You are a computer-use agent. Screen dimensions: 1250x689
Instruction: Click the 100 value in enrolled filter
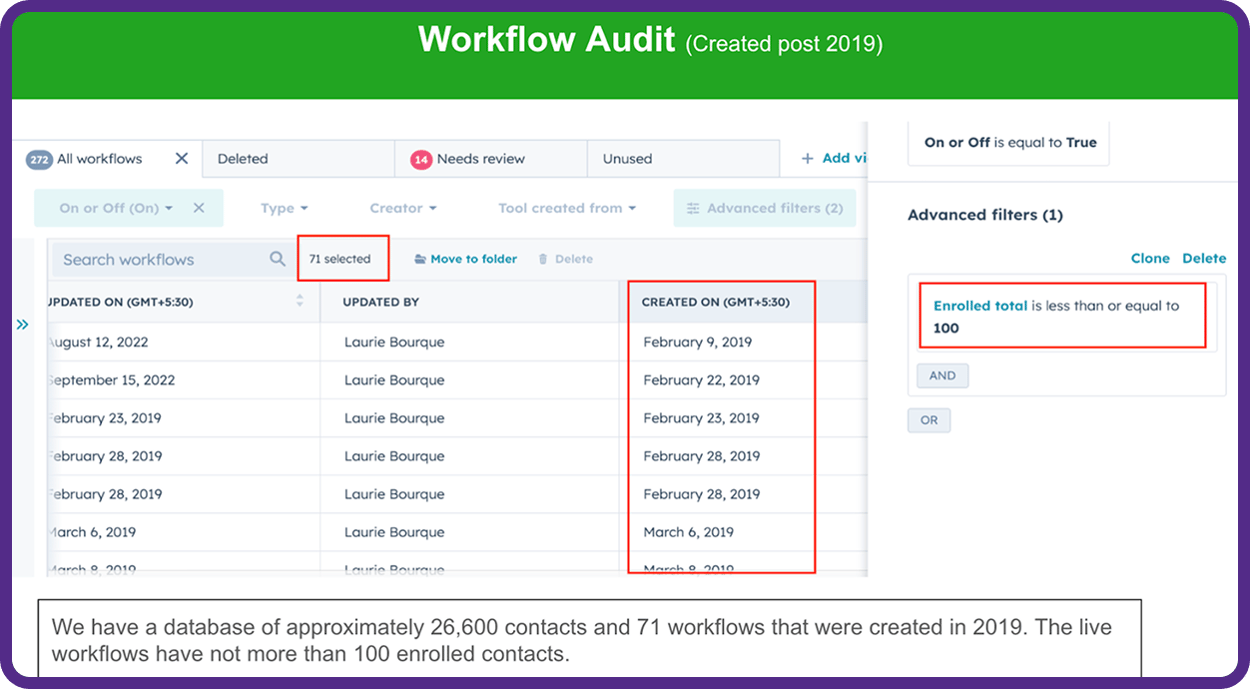tap(946, 328)
